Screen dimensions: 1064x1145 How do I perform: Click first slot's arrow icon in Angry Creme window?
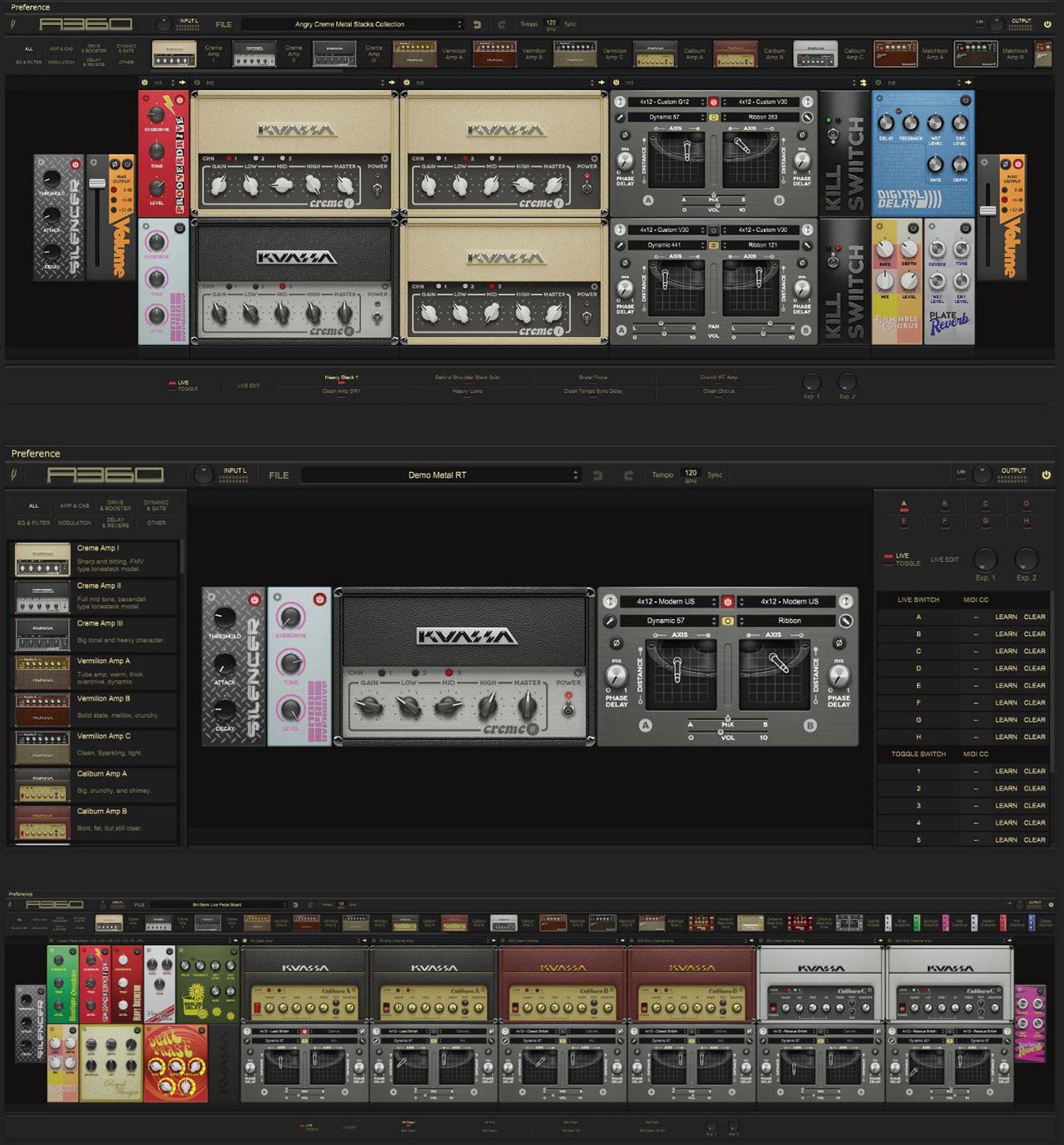tap(183, 82)
